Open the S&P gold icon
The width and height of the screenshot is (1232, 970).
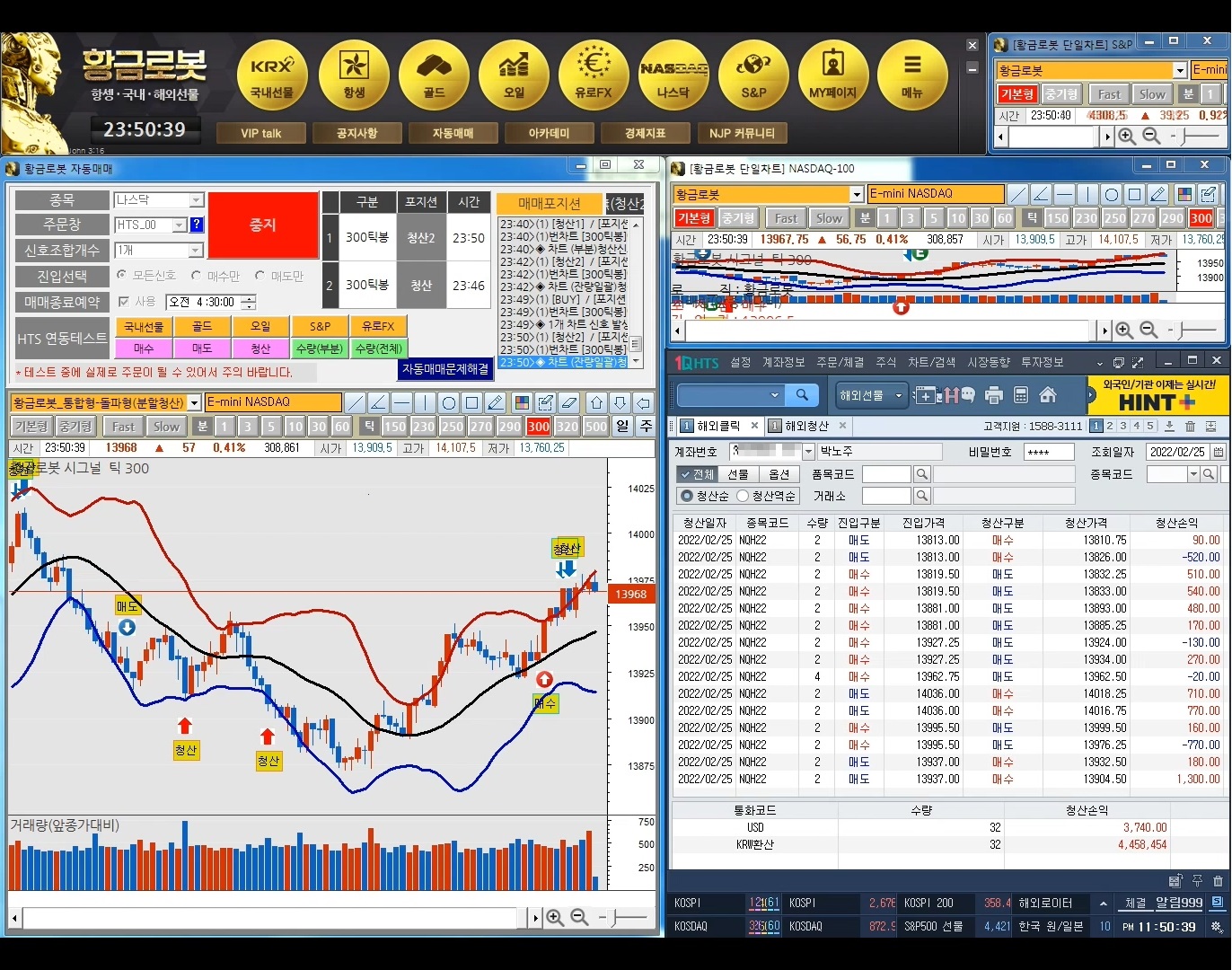(753, 75)
